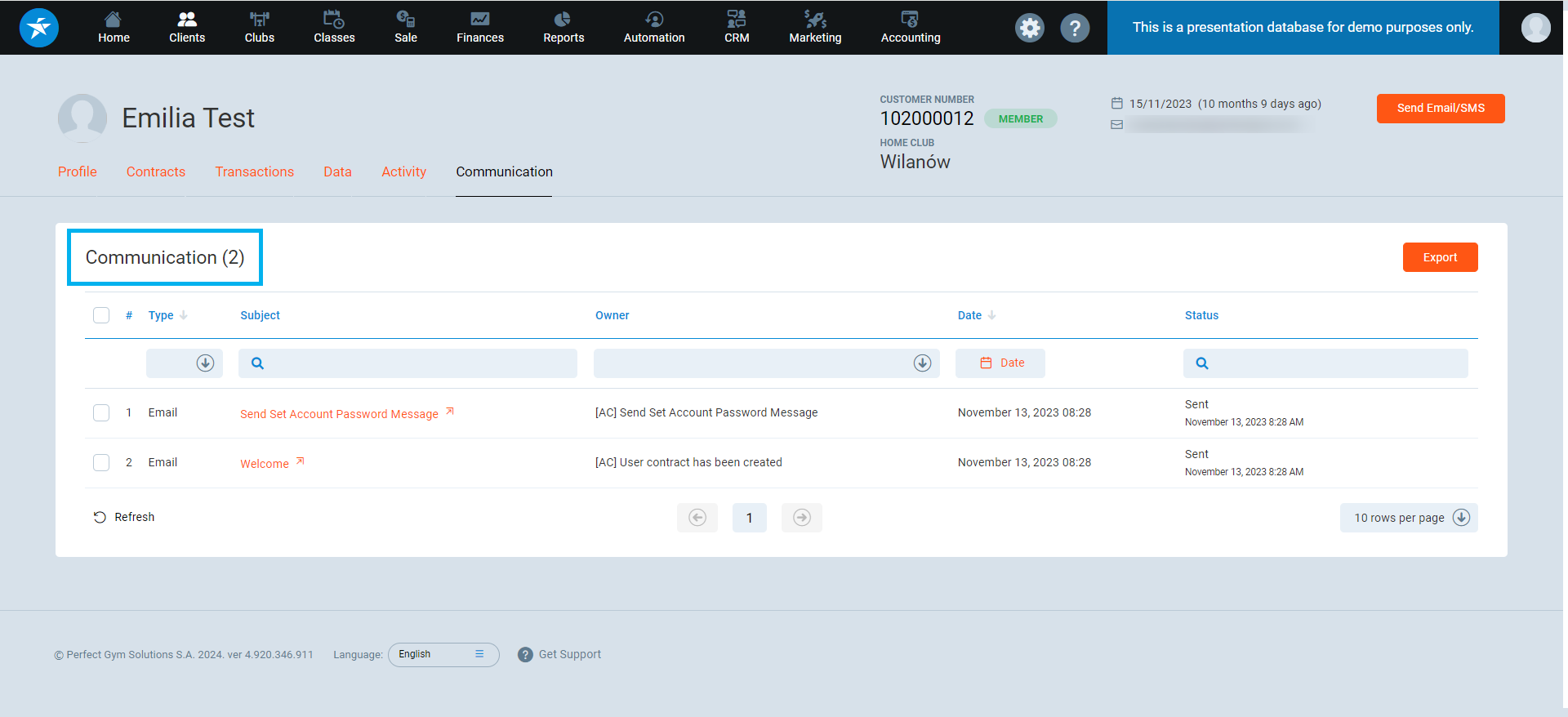Open the Transactions tab

pyautogui.click(x=254, y=171)
